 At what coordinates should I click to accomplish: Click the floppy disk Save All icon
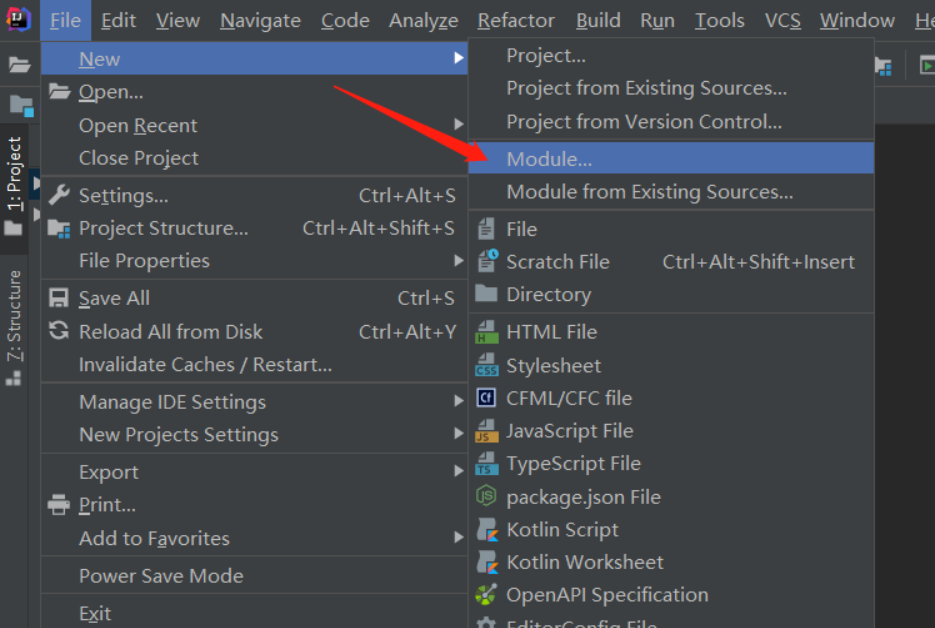[x=58, y=298]
